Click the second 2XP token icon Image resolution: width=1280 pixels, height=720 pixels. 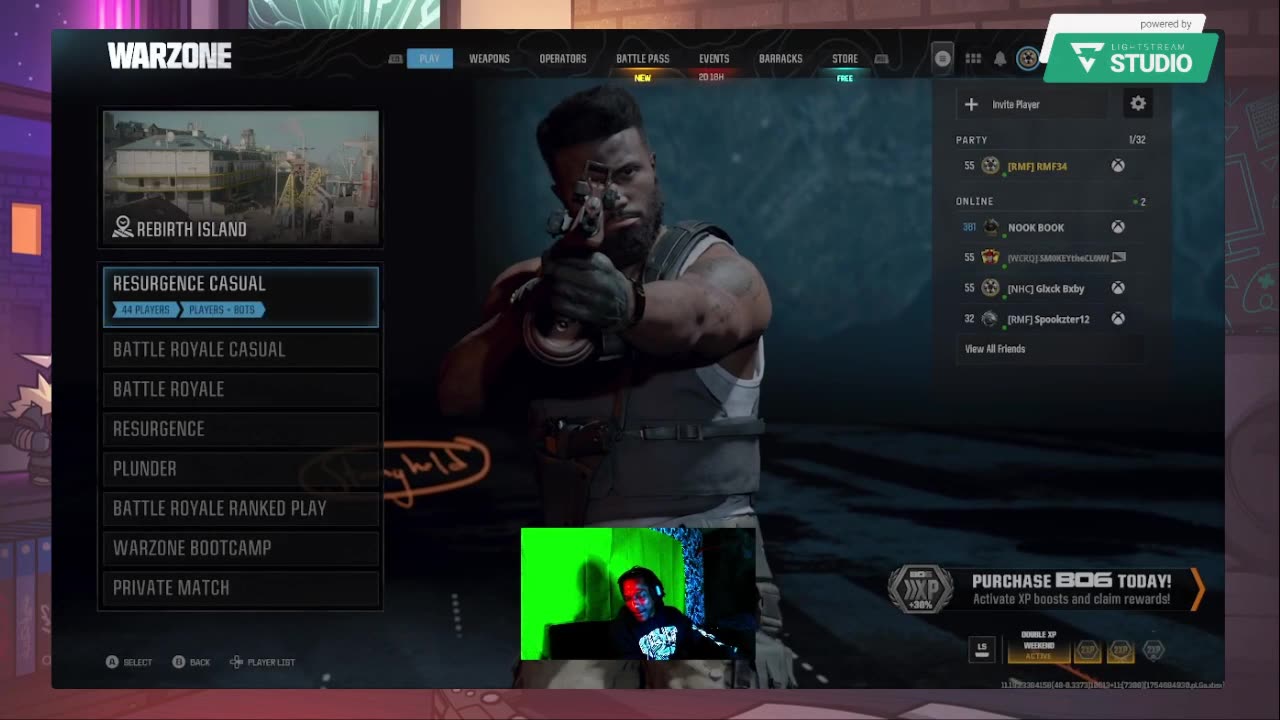point(1120,651)
